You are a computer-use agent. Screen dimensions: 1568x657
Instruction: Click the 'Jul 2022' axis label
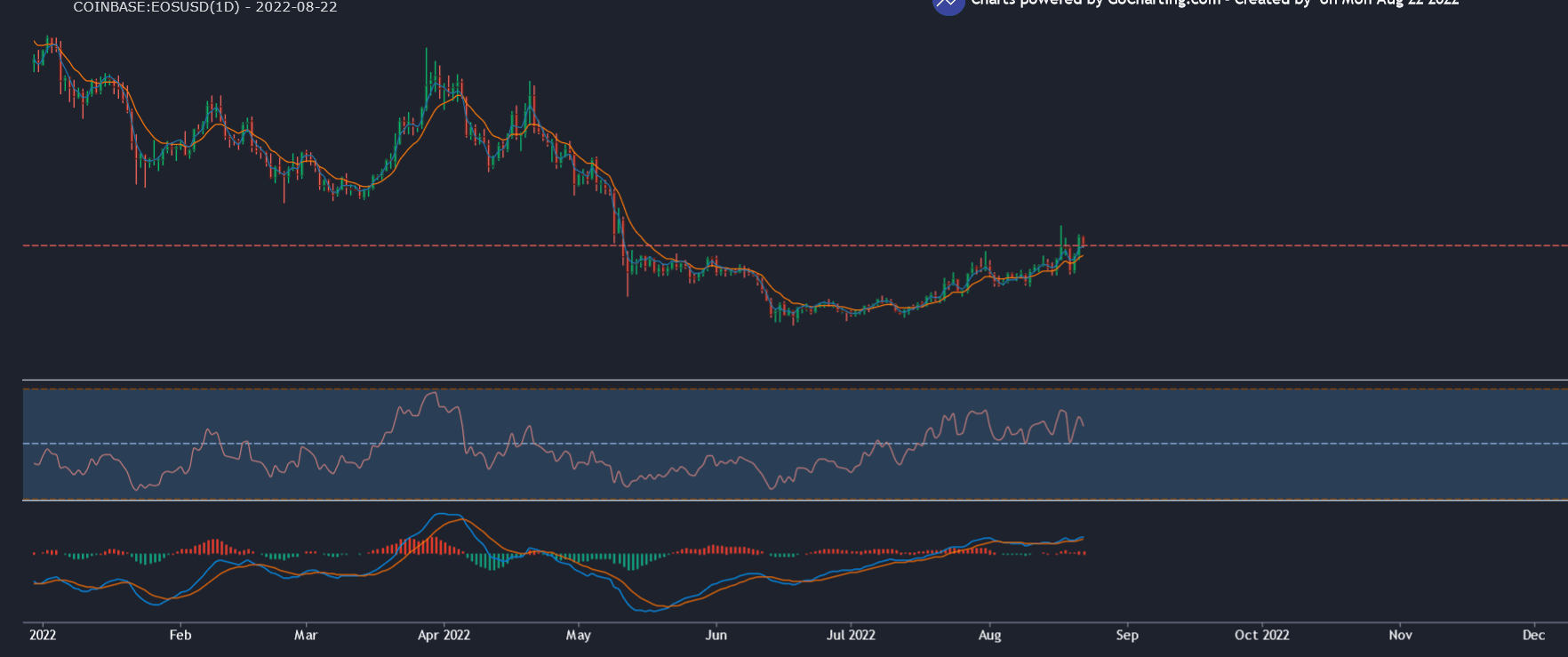tap(851, 635)
